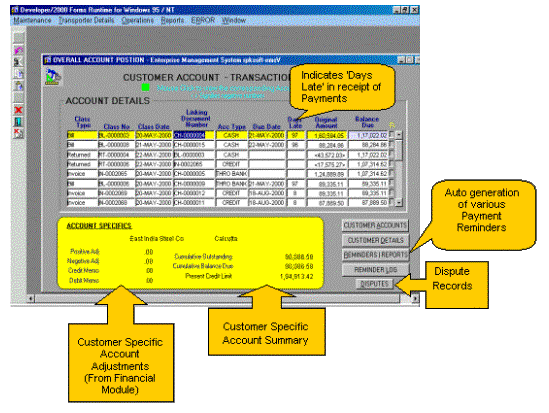Click the CUSTOMER ACCOUNTS button
The width and height of the screenshot is (549, 413).
tap(375, 225)
